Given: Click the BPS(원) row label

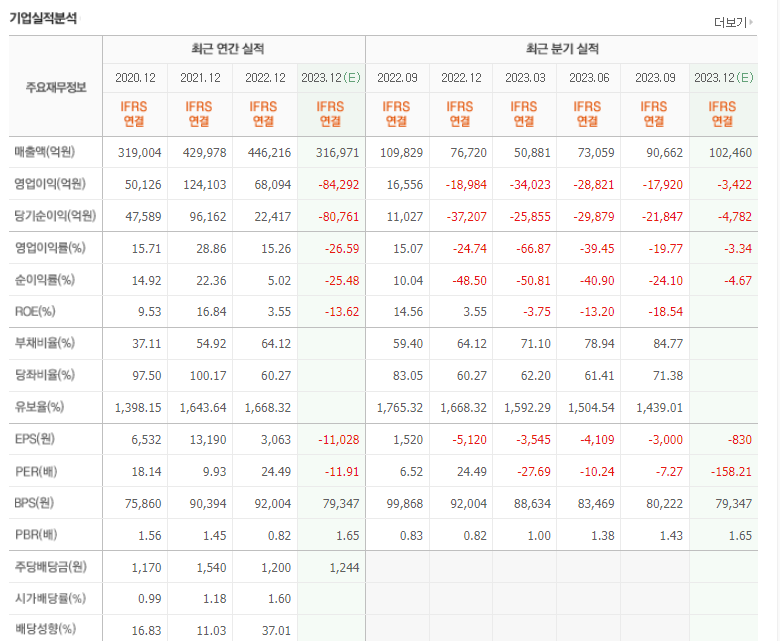Looking at the screenshot, I should point(34,503).
